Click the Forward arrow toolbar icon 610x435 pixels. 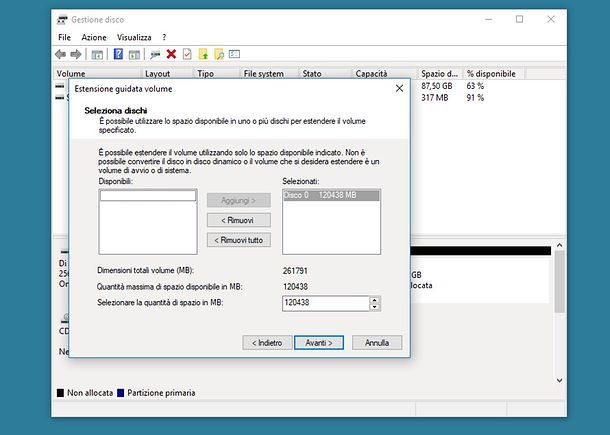76,54
